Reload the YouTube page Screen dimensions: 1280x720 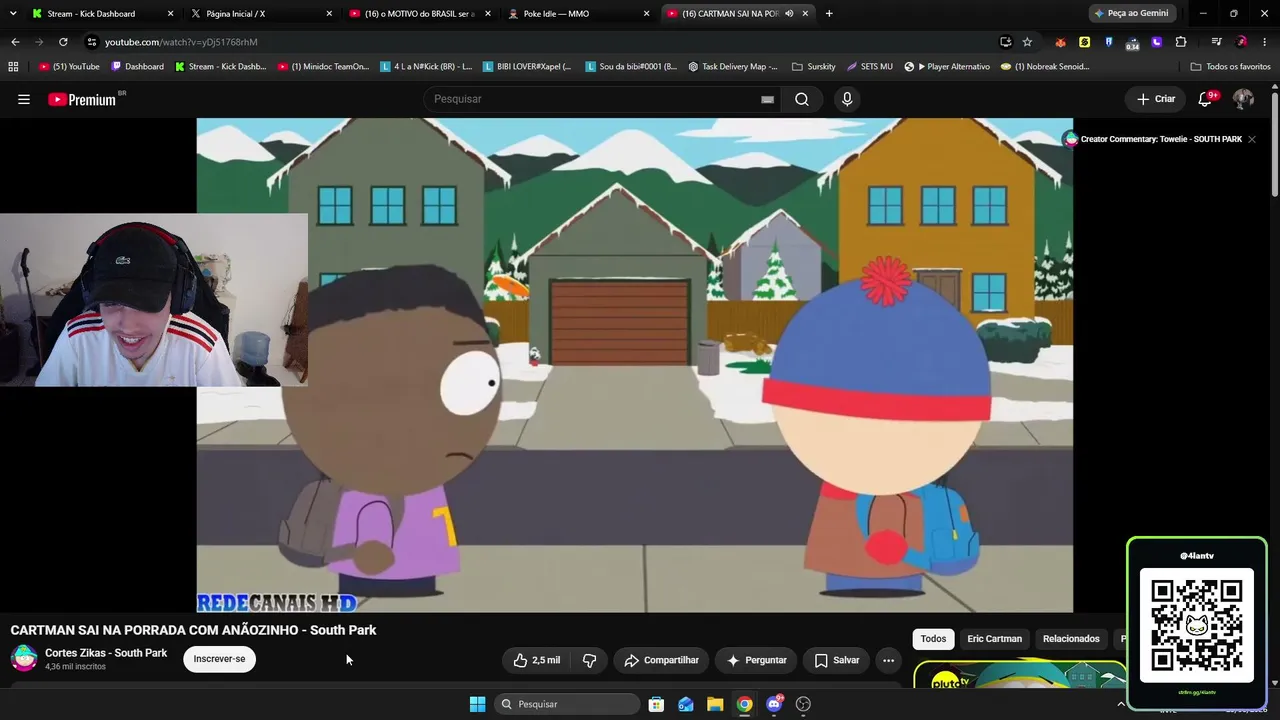(63, 42)
